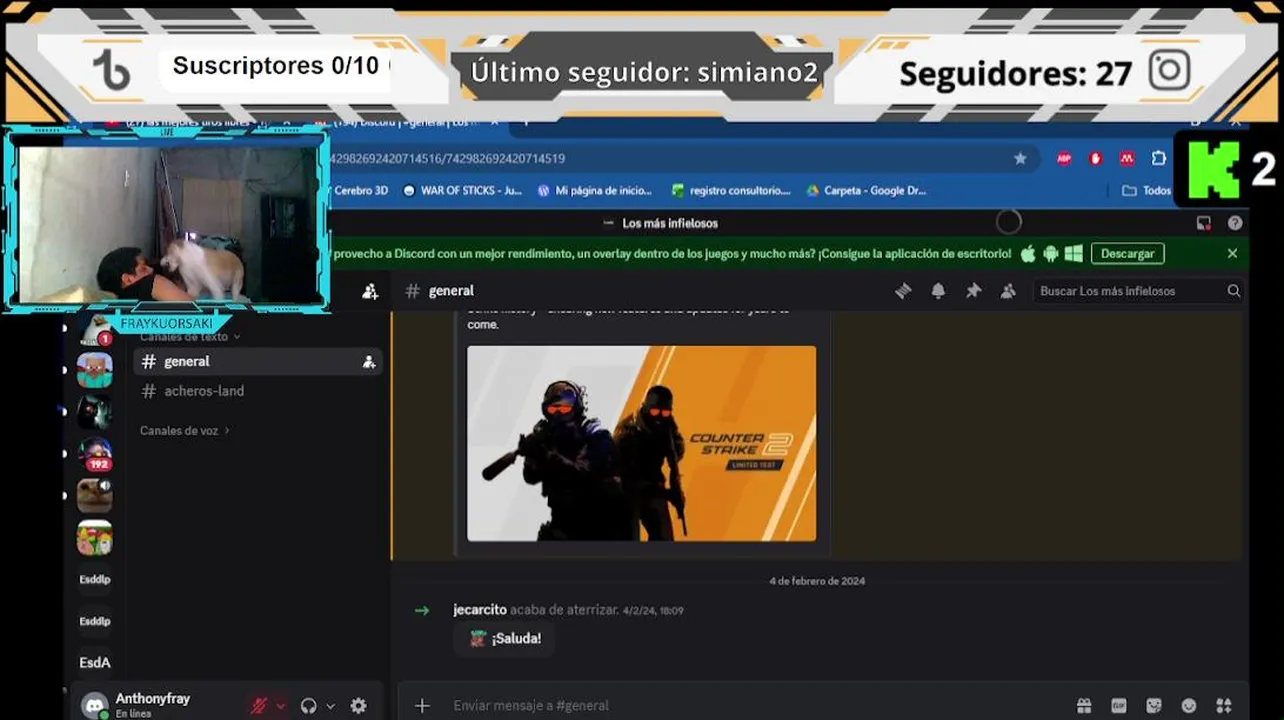Click the ¡Saluda! wave button
The height and width of the screenshot is (720, 1284).
tap(505, 638)
